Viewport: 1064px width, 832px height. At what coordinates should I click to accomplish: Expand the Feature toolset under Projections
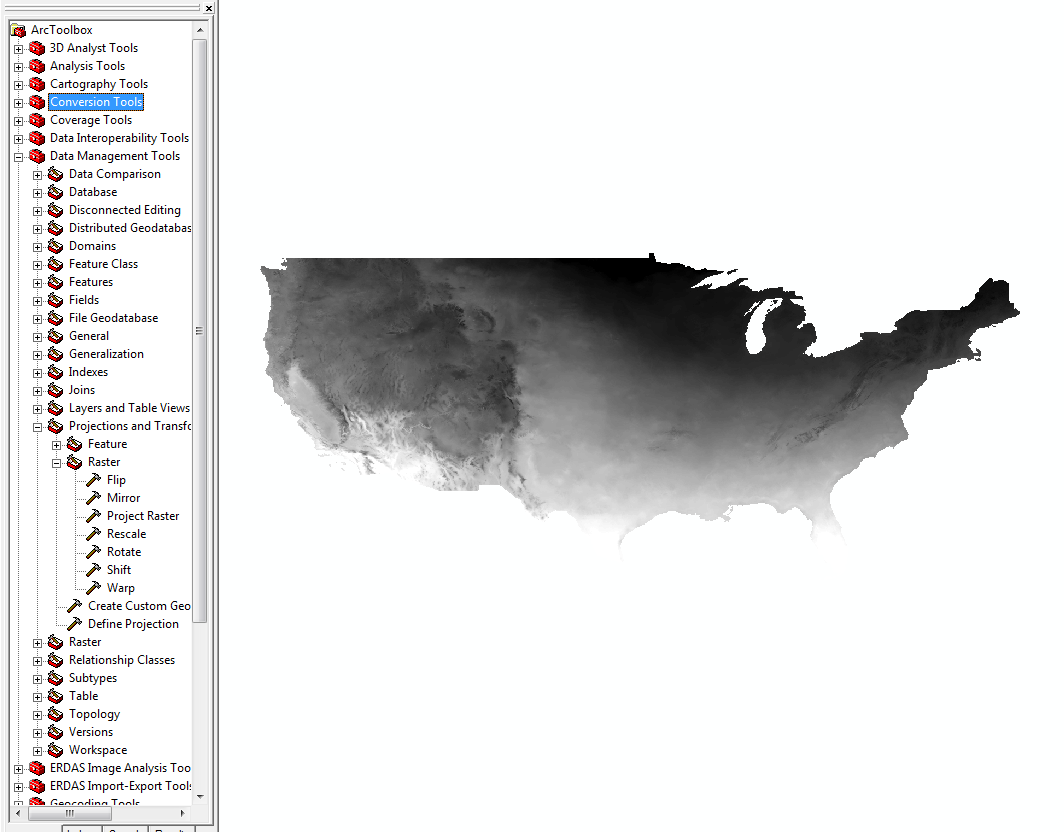tap(57, 444)
